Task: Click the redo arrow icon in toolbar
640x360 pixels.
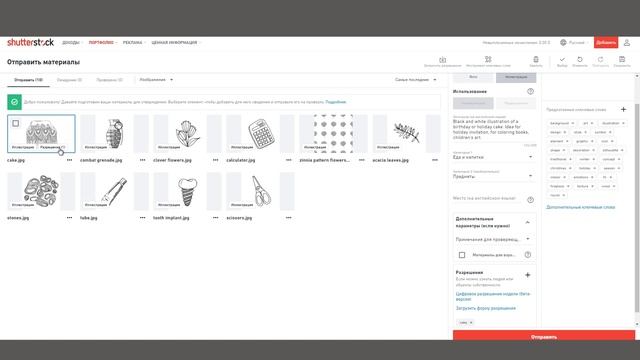Action: click(x=600, y=60)
